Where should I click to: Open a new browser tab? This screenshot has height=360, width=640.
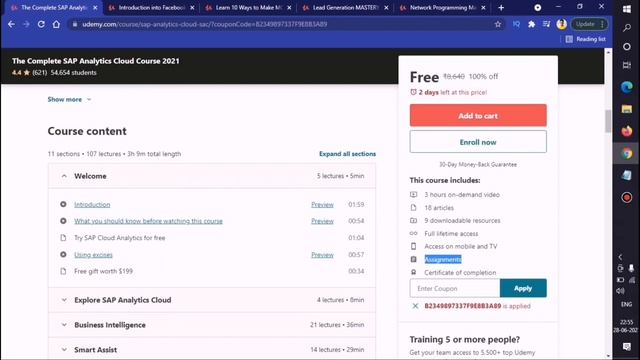tap(501, 8)
